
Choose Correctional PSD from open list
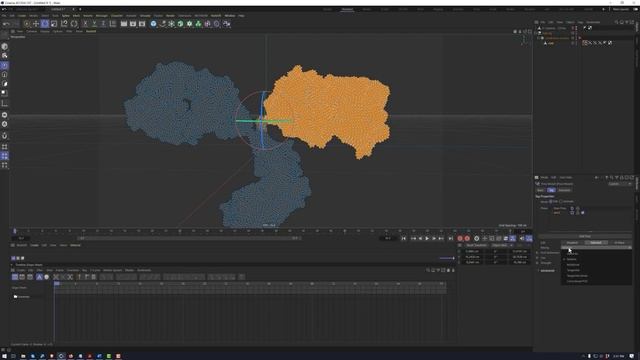tap(577, 281)
